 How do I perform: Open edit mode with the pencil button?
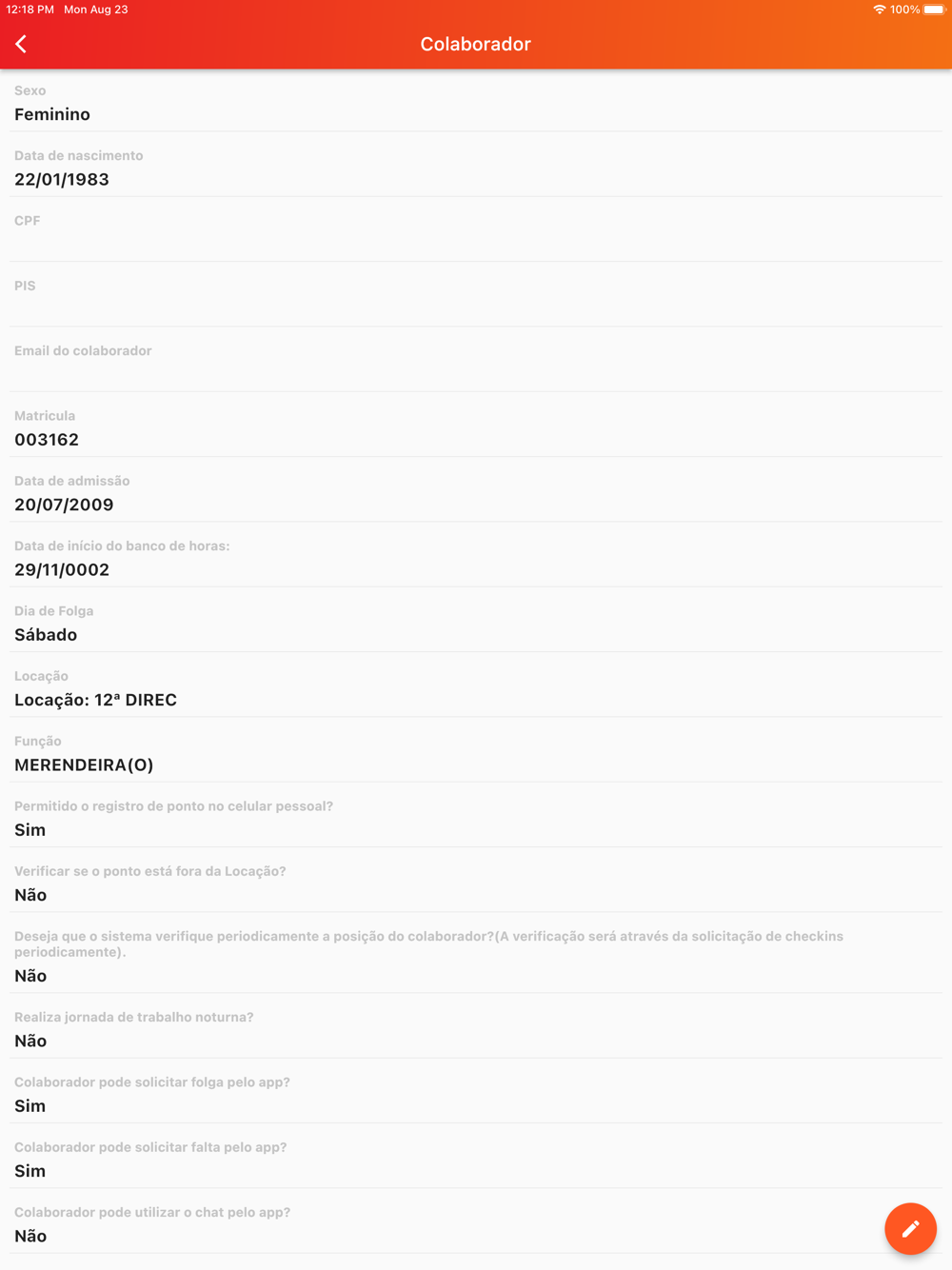(910, 1228)
